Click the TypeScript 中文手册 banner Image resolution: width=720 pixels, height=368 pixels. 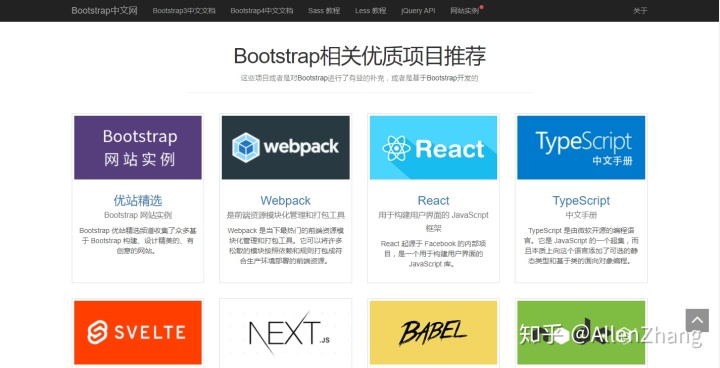click(581, 147)
